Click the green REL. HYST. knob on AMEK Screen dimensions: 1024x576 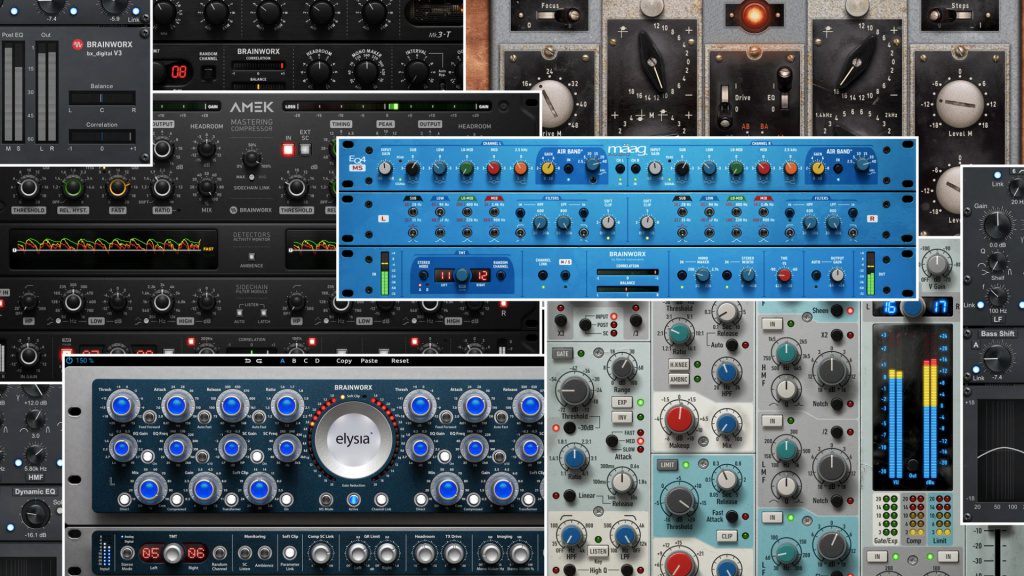(x=72, y=187)
